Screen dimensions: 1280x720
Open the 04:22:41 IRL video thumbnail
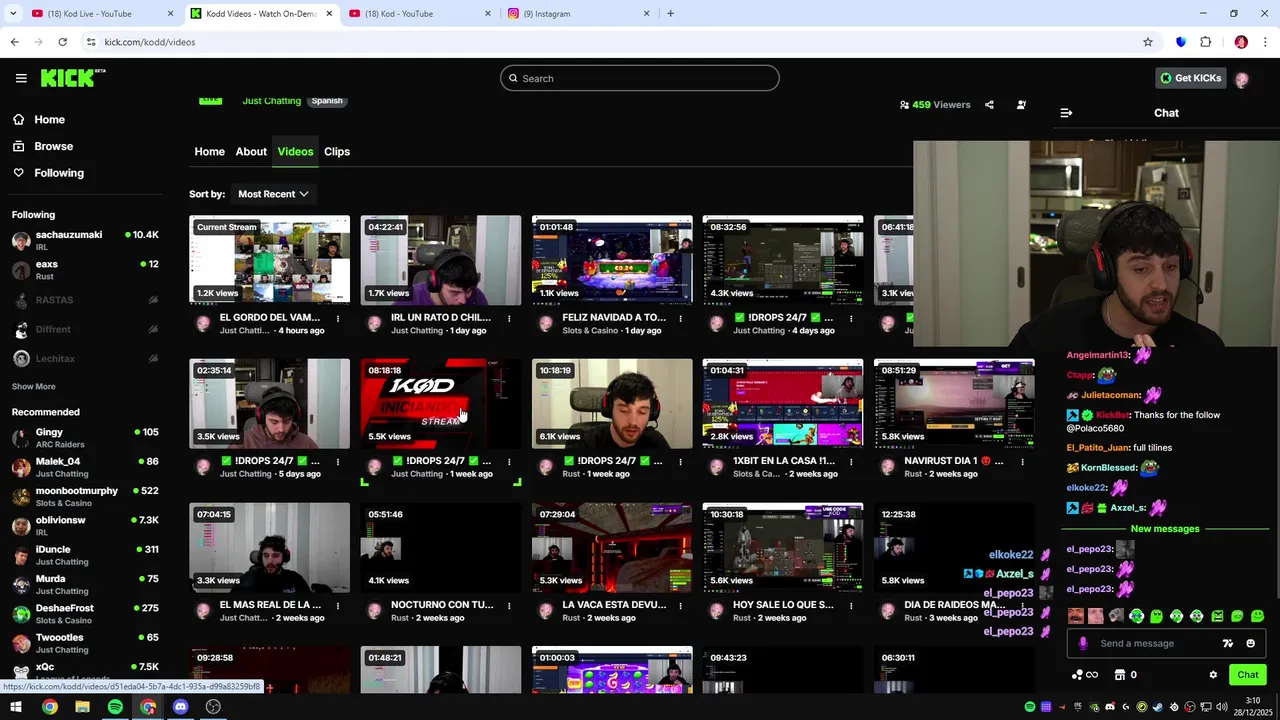click(x=441, y=260)
